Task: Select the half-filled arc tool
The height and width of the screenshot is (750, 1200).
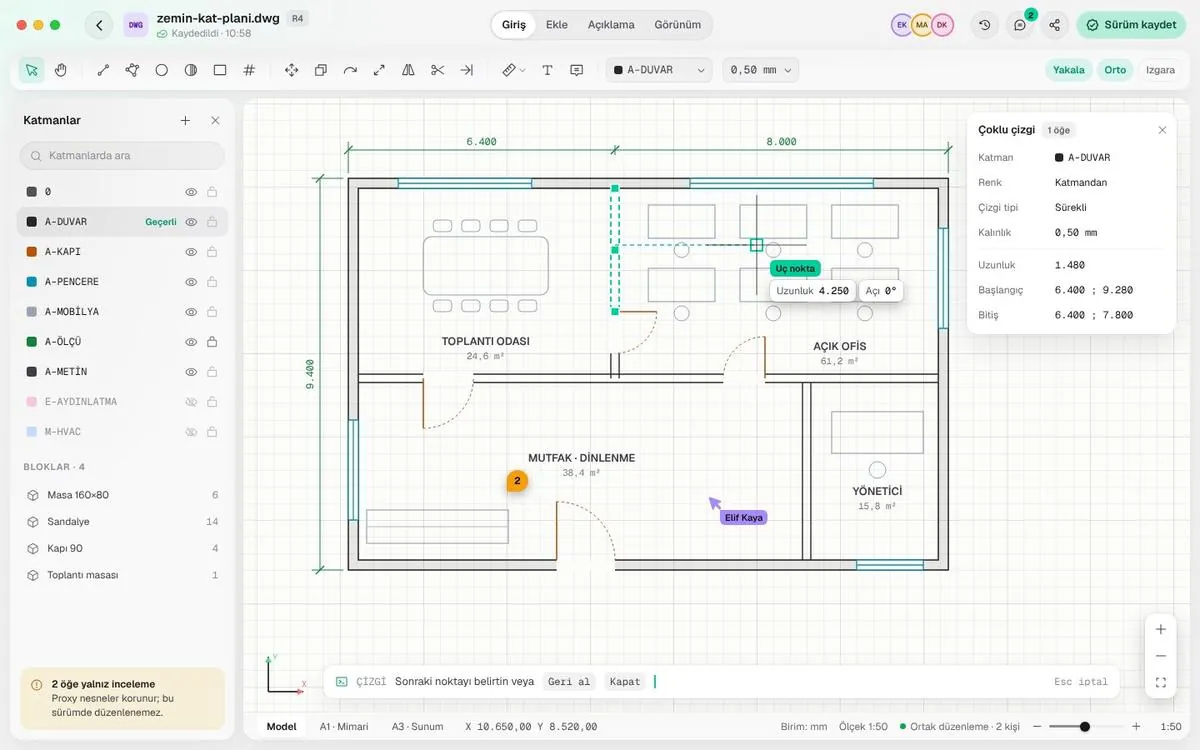Action: [x=191, y=70]
